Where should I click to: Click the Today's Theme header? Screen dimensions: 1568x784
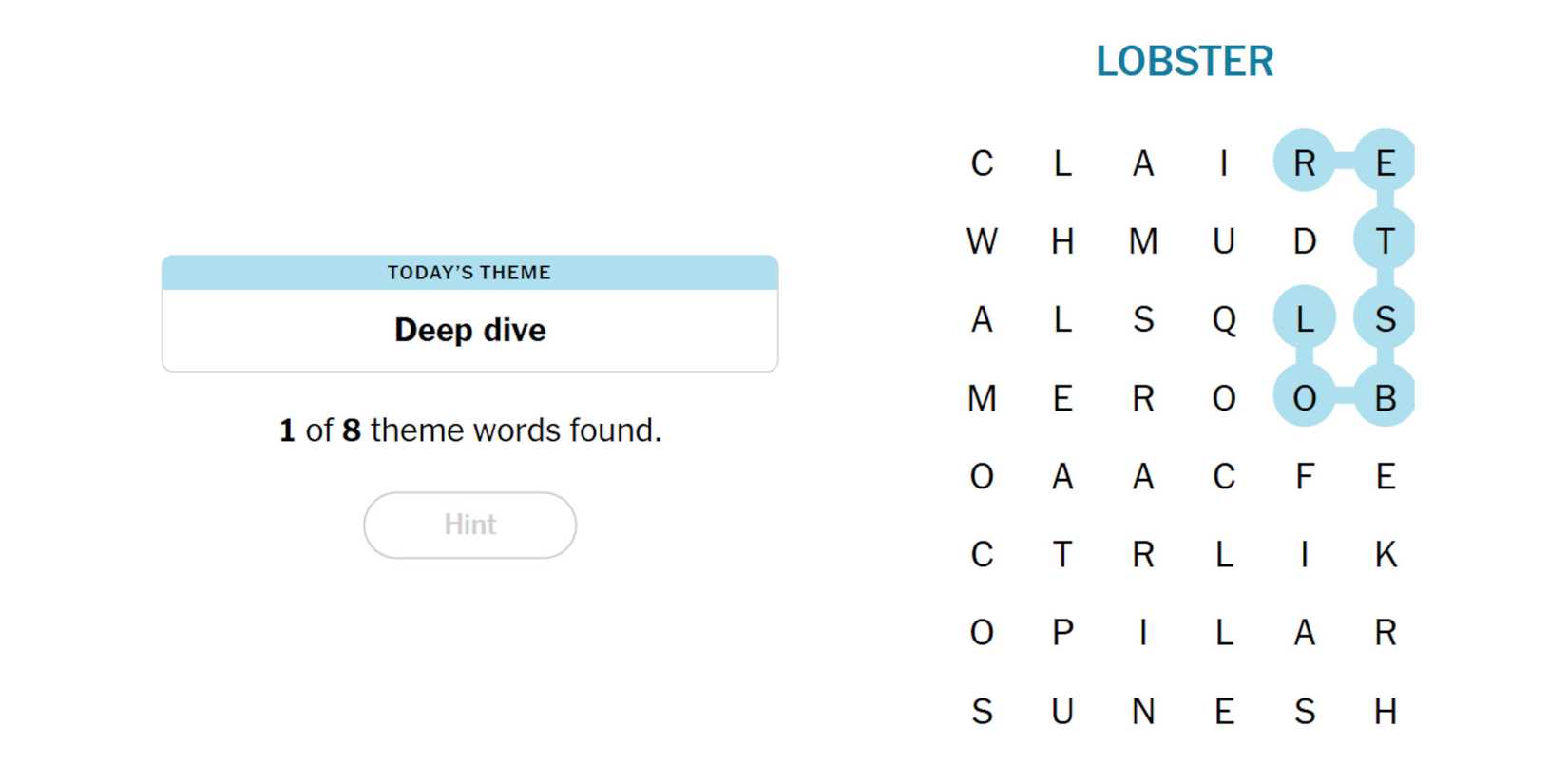click(x=469, y=273)
